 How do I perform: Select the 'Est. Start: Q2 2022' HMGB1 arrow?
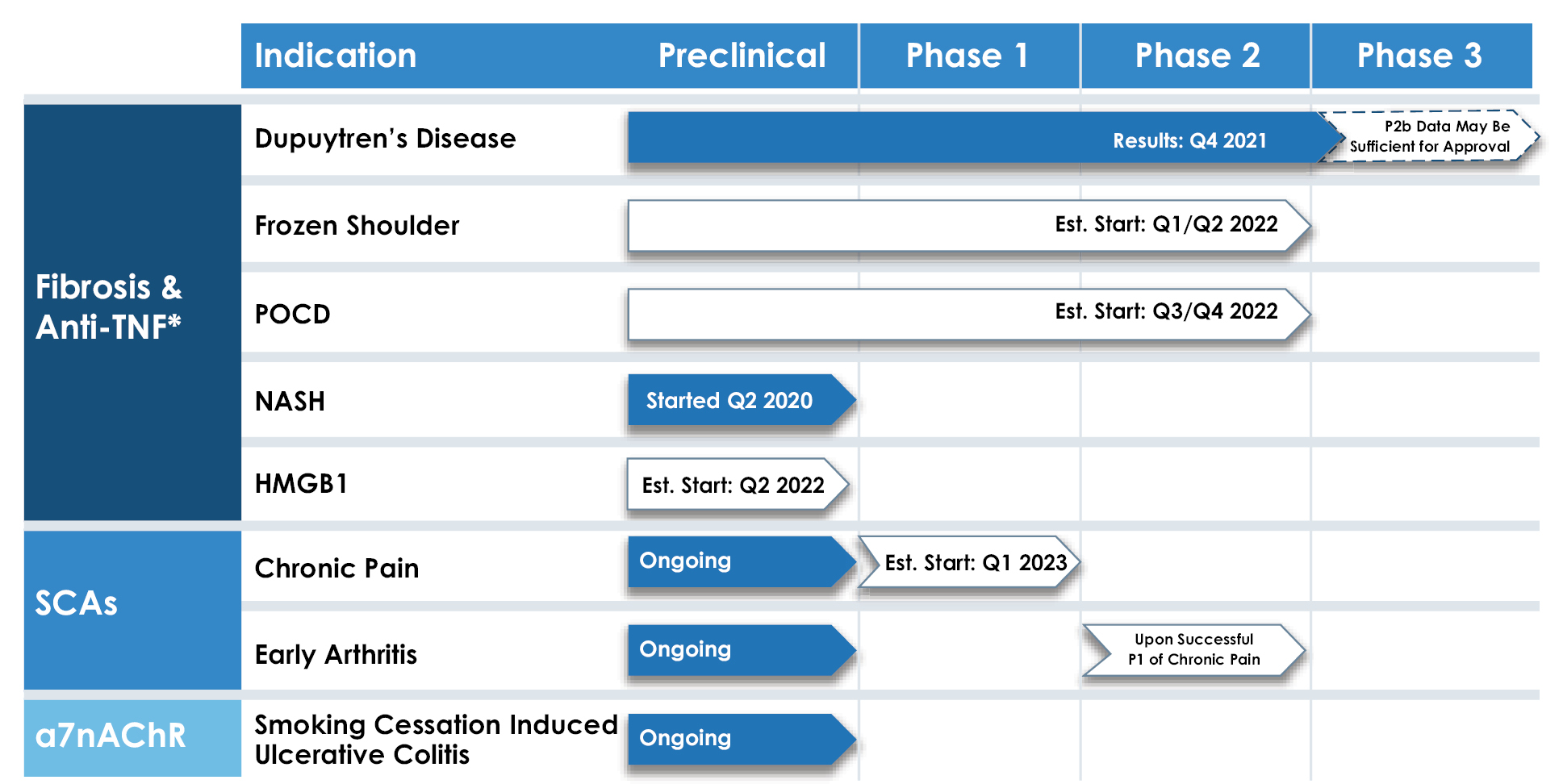point(734,485)
